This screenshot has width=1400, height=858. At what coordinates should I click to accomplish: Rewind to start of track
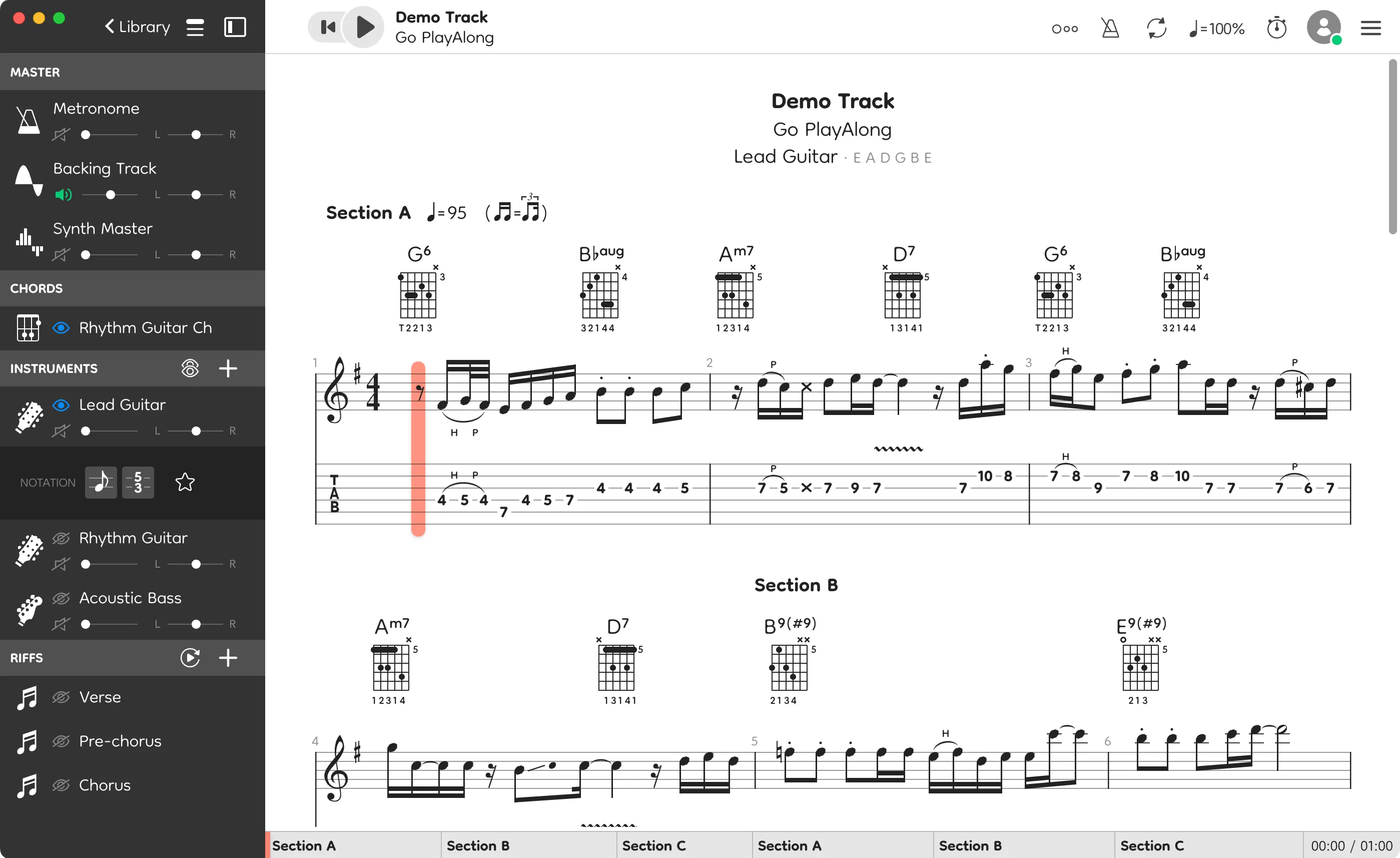pos(328,27)
